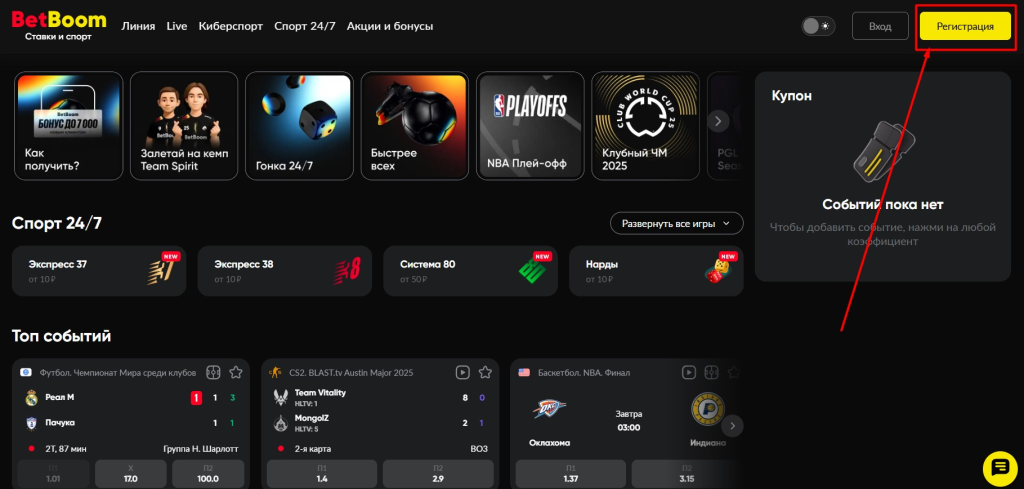The width and height of the screenshot is (1024, 489).
Task: Open tracker icon on NBA Финал match
Action: coord(712,373)
